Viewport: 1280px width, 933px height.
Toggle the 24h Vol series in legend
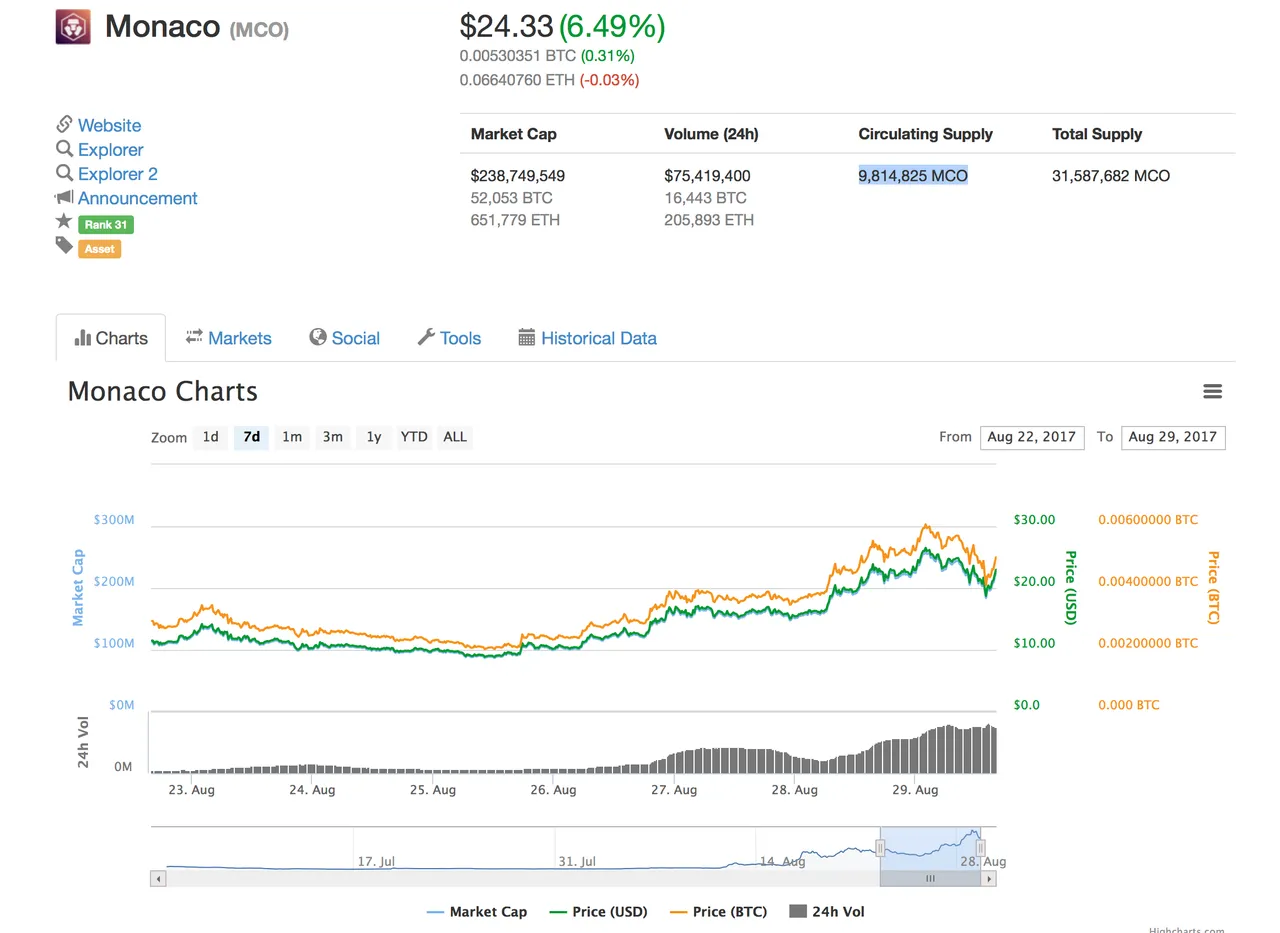pos(826,911)
